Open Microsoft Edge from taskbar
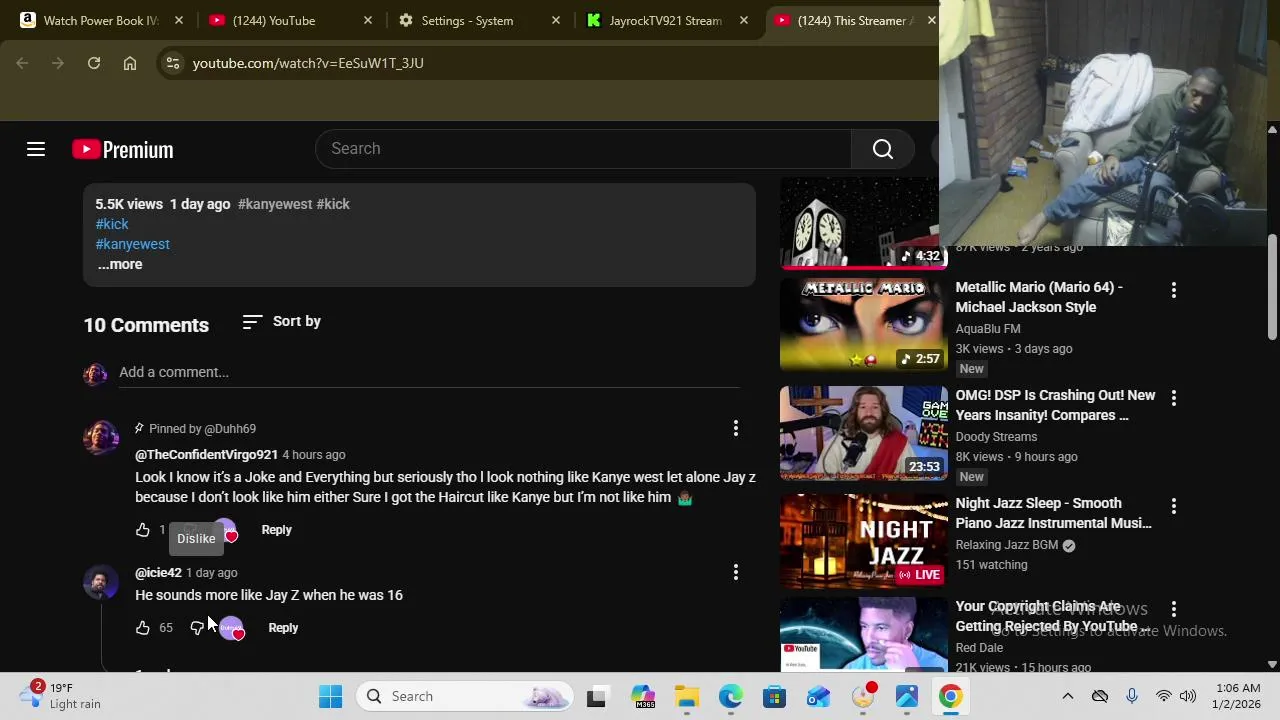The image size is (1280, 720). pyautogui.click(x=731, y=696)
